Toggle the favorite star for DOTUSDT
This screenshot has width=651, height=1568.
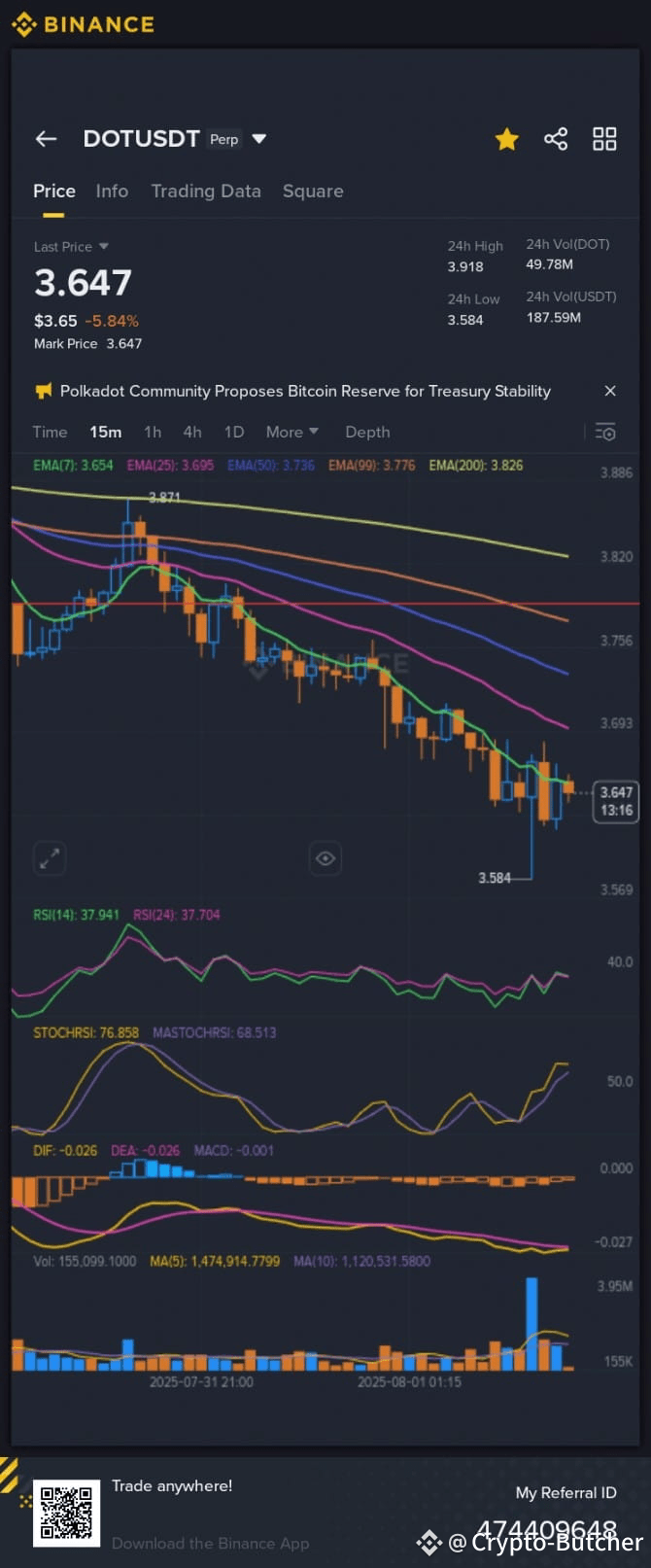point(506,139)
